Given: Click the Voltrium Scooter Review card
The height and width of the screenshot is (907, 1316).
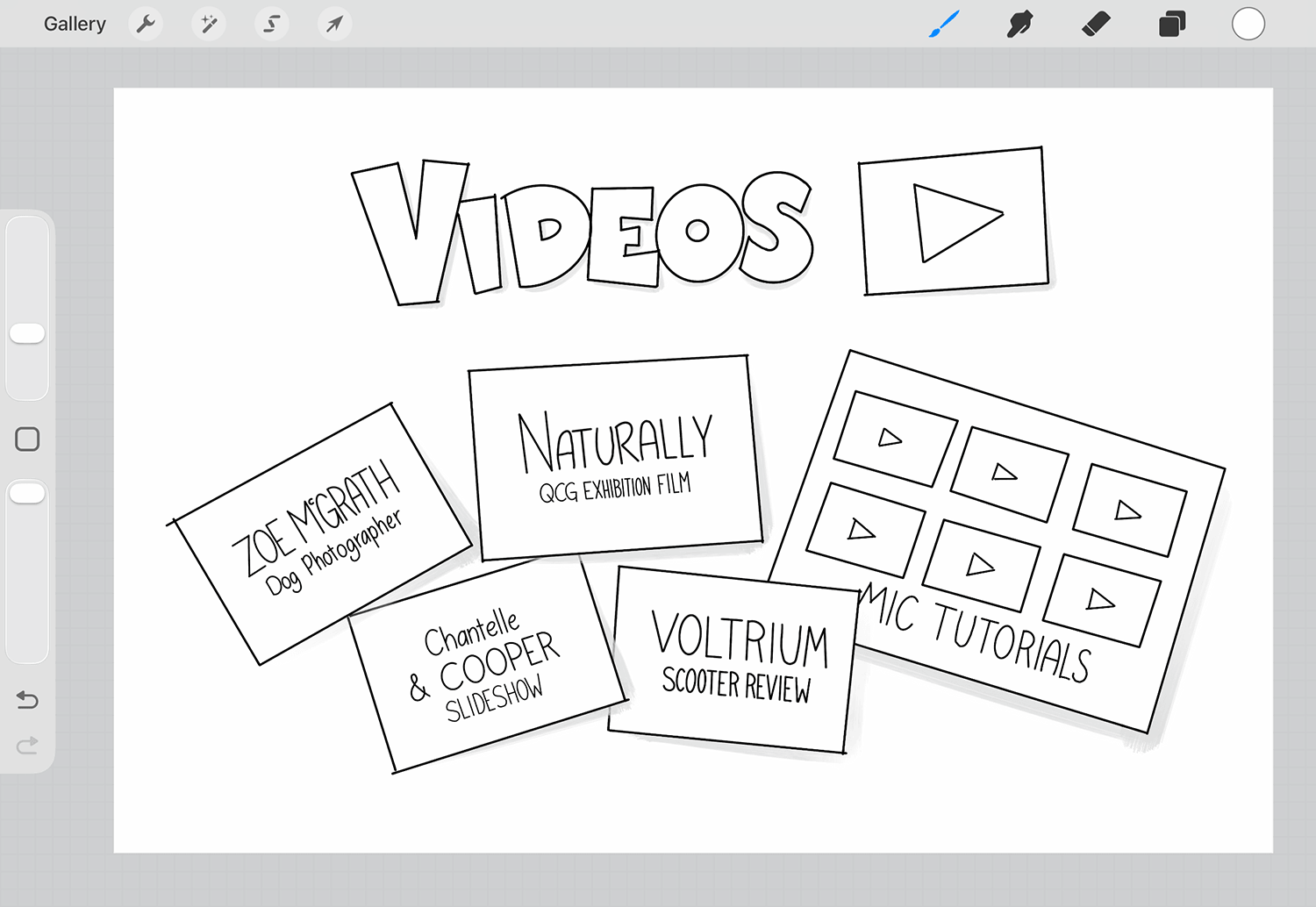Looking at the screenshot, I should [737, 660].
